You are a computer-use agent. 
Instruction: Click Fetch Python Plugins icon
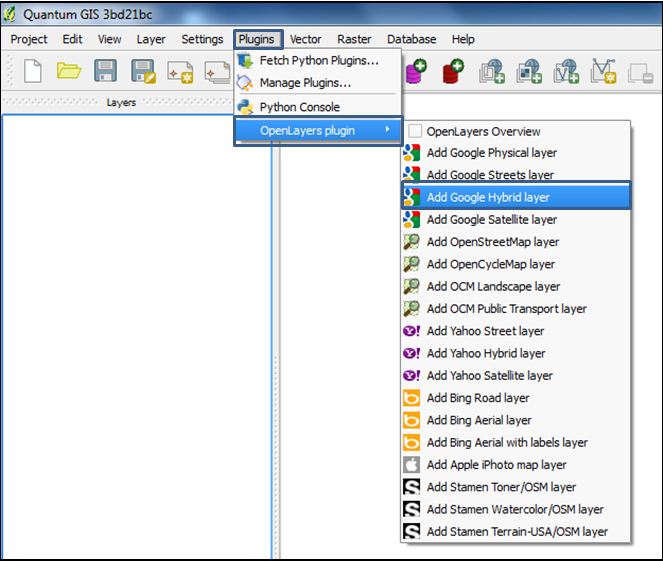(x=245, y=60)
